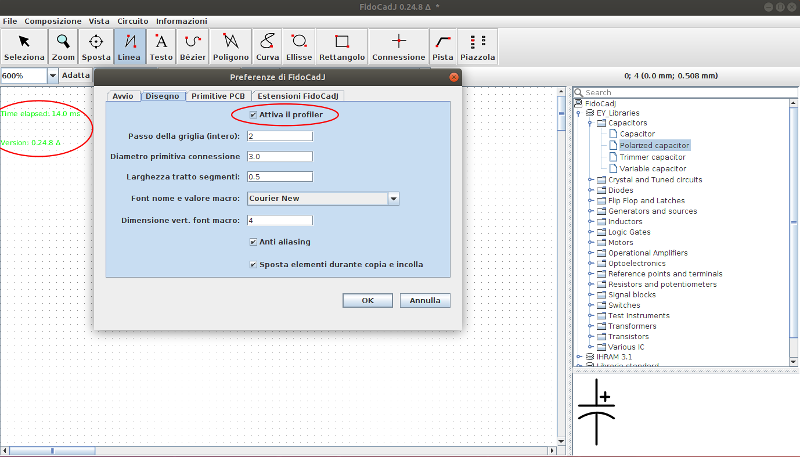Image resolution: width=800 pixels, height=457 pixels.
Task: Choose the Sposta pan tool
Action: 96,46
